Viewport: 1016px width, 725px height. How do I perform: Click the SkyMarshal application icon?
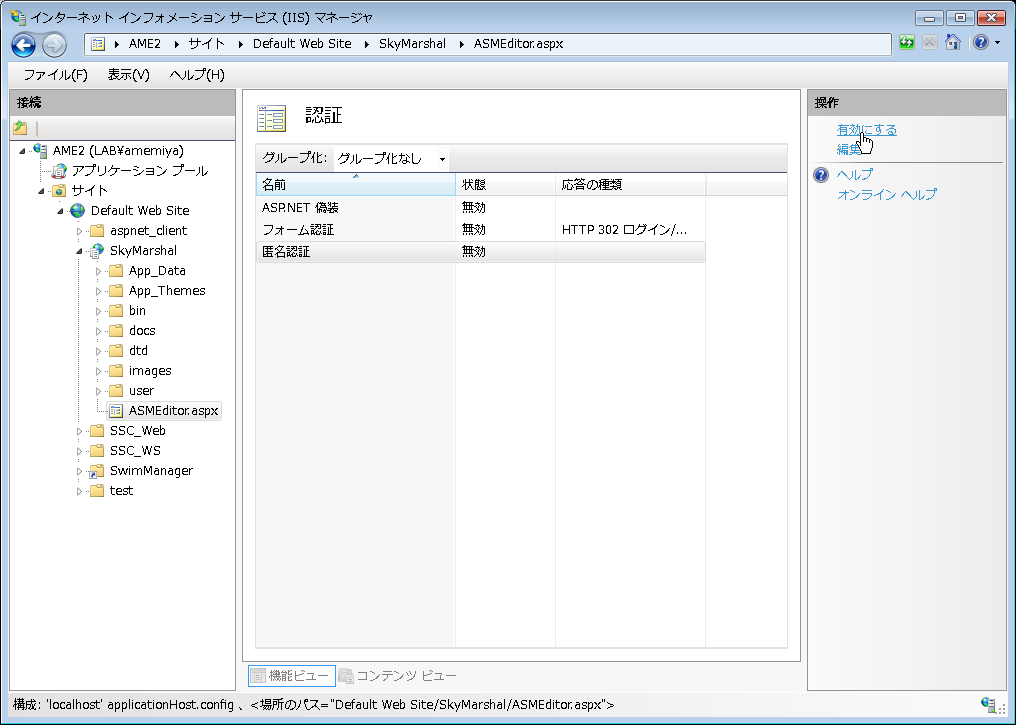(97, 251)
